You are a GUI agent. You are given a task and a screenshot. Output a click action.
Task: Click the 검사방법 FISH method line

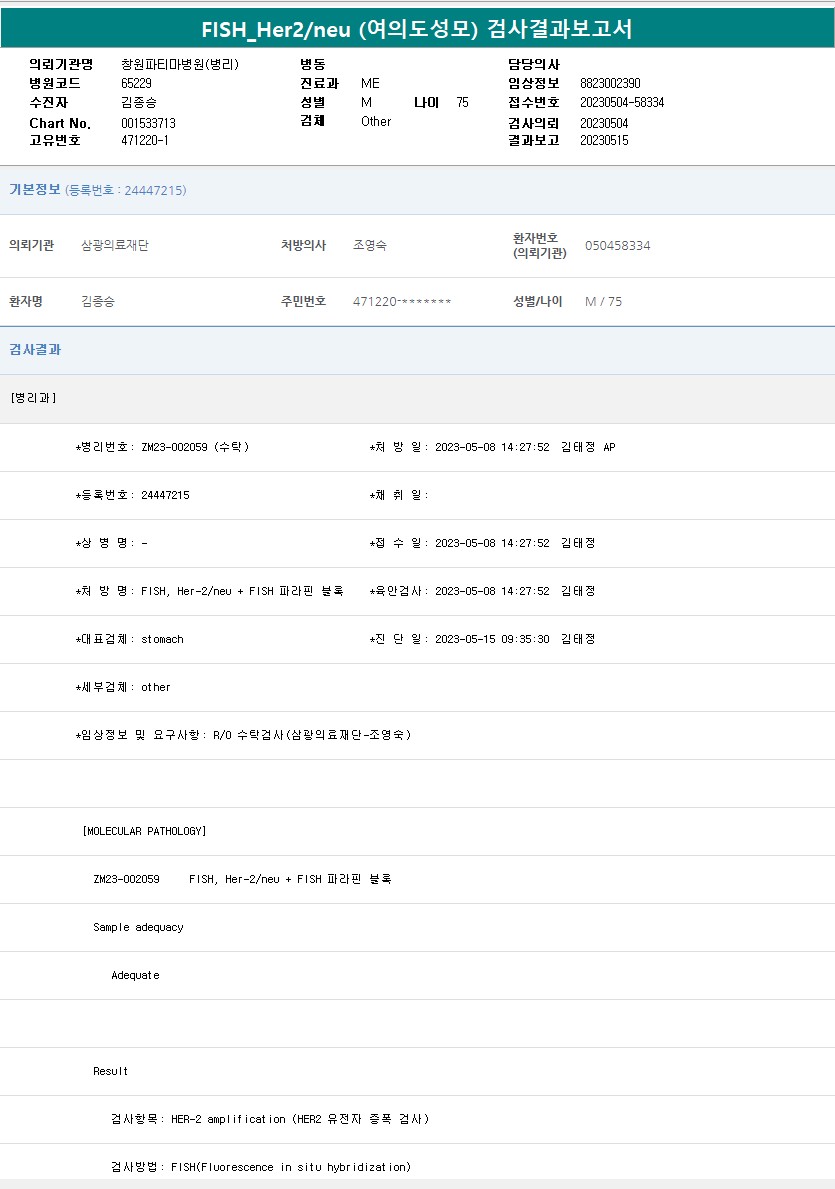[260, 1167]
